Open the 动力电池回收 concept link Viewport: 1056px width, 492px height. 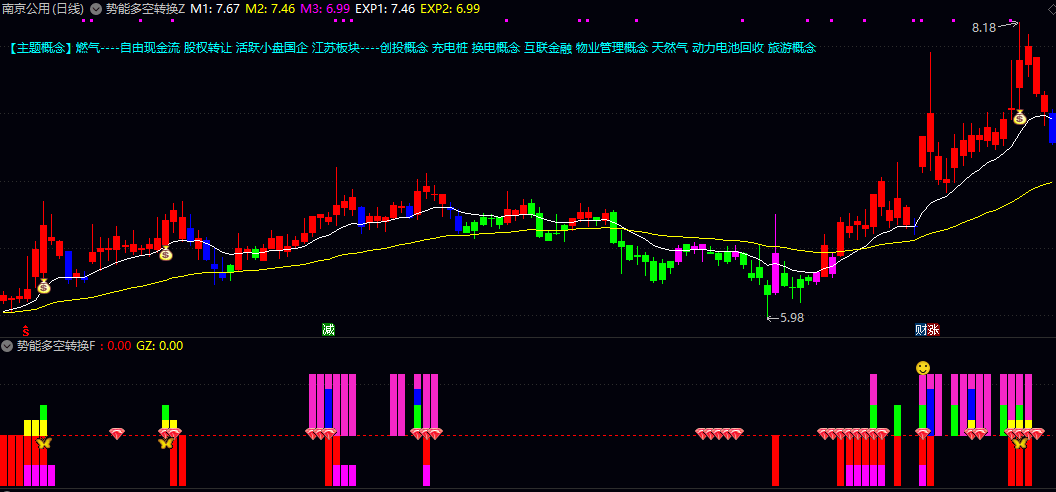pyautogui.click(x=727, y=48)
